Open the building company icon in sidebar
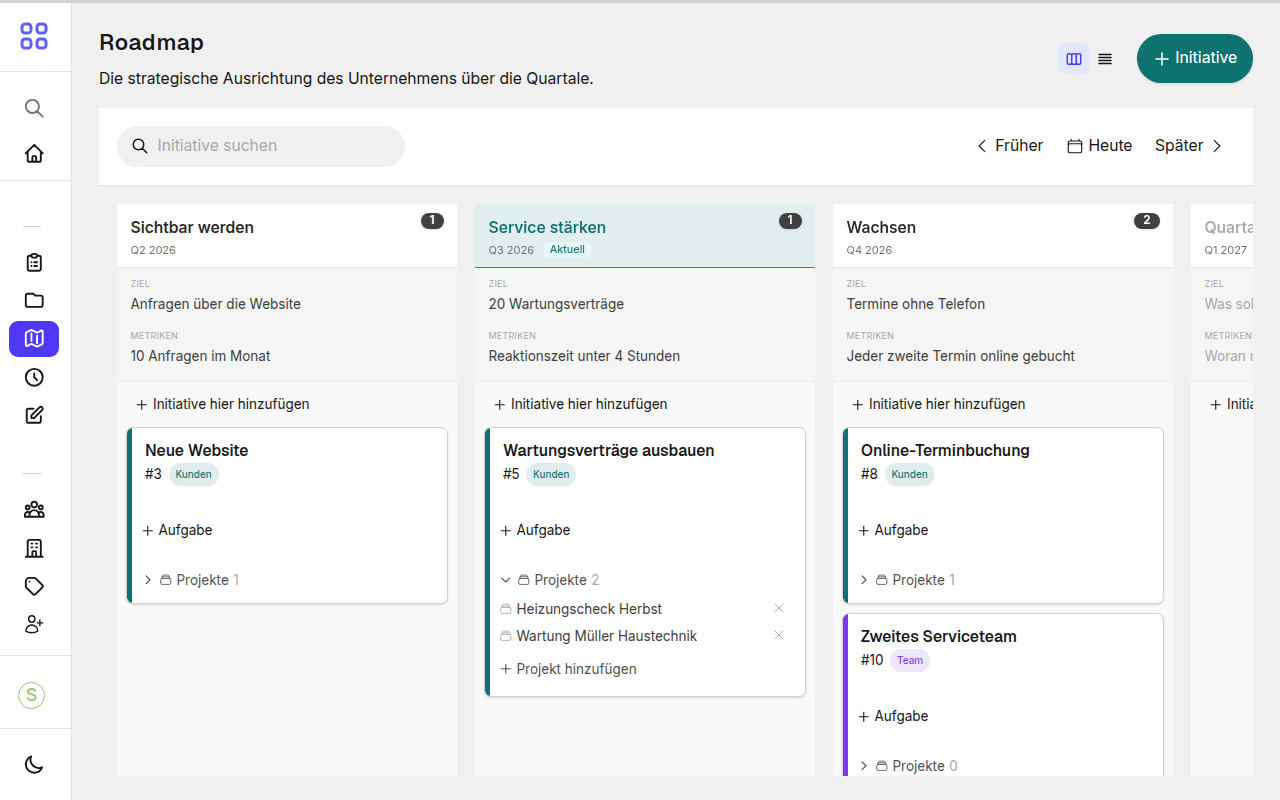The image size is (1280, 800). [34, 548]
